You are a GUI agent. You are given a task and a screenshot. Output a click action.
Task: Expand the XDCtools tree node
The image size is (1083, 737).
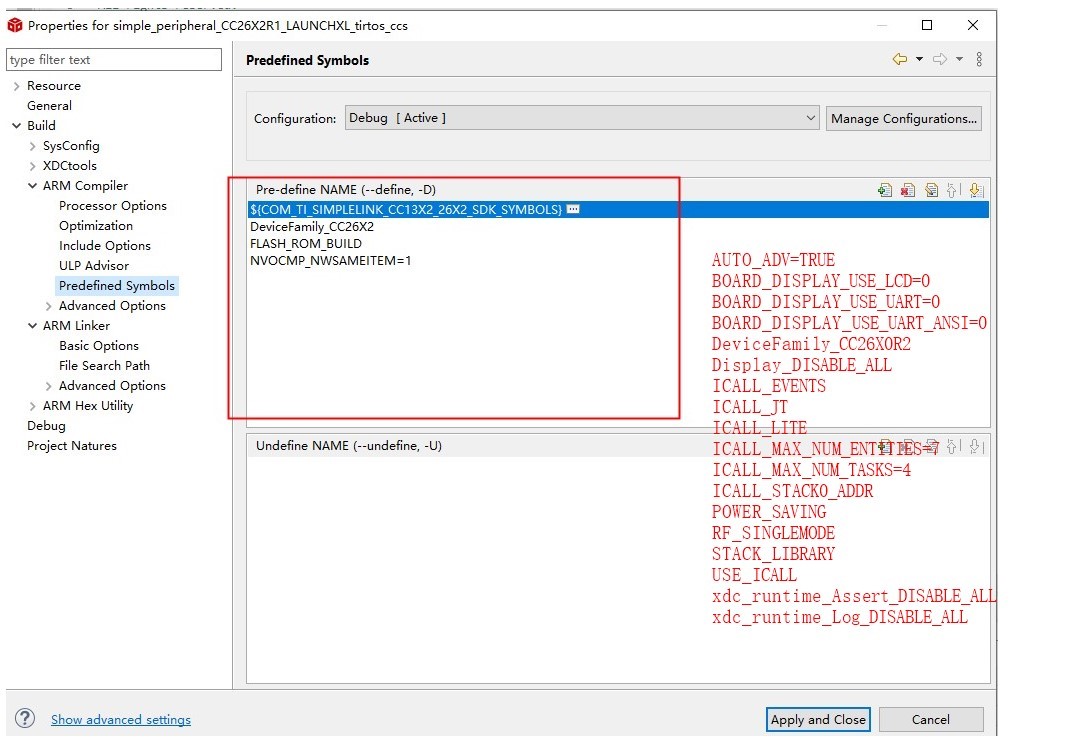(x=32, y=166)
